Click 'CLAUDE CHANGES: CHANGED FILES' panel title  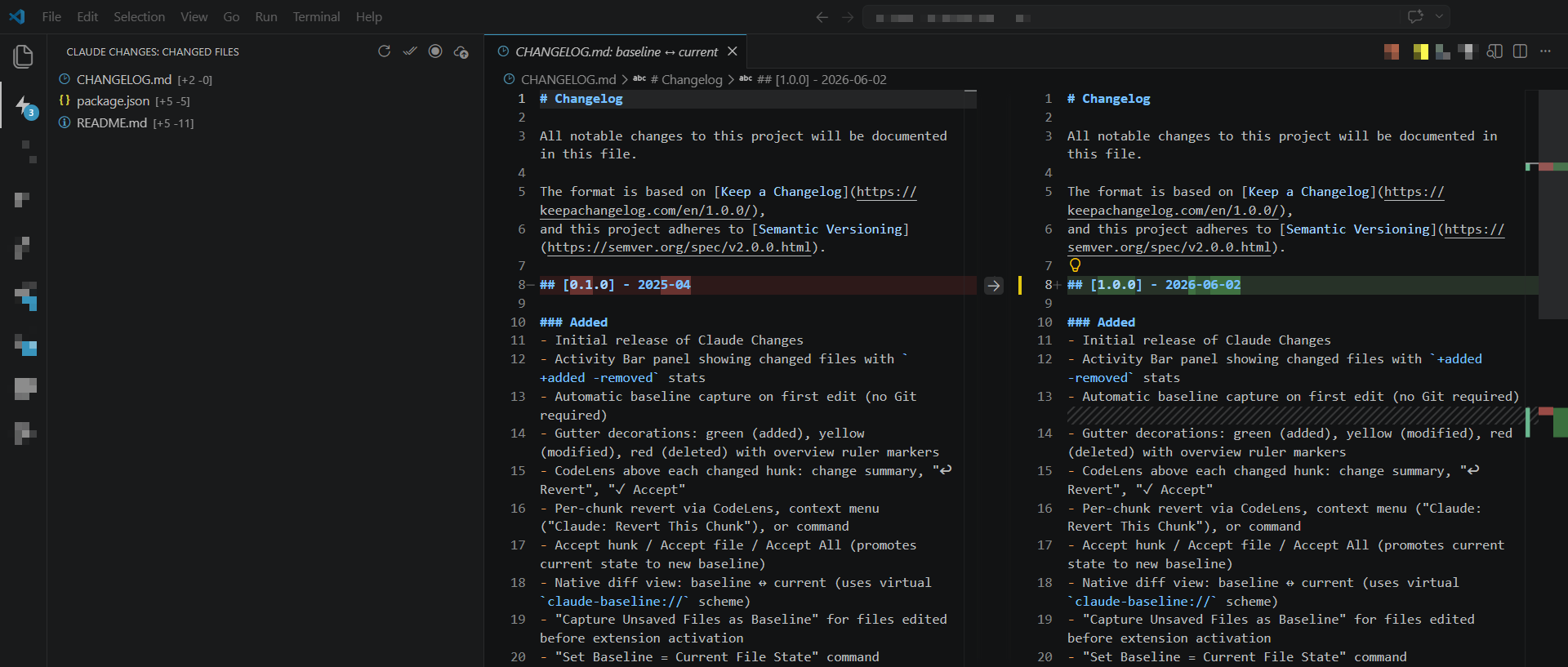pyautogui.click(x=153, y=51)
